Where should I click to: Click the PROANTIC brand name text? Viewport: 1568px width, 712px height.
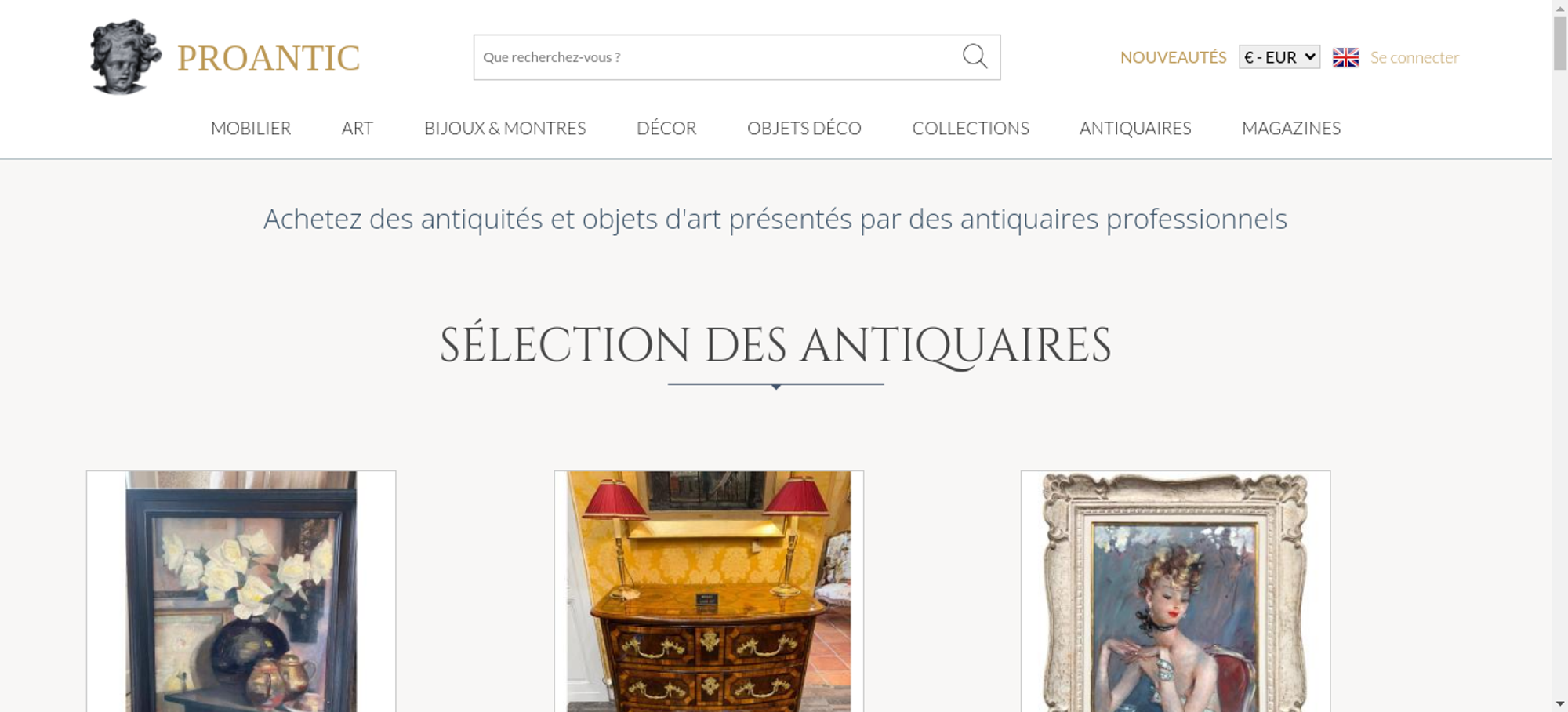click(268, 58)
